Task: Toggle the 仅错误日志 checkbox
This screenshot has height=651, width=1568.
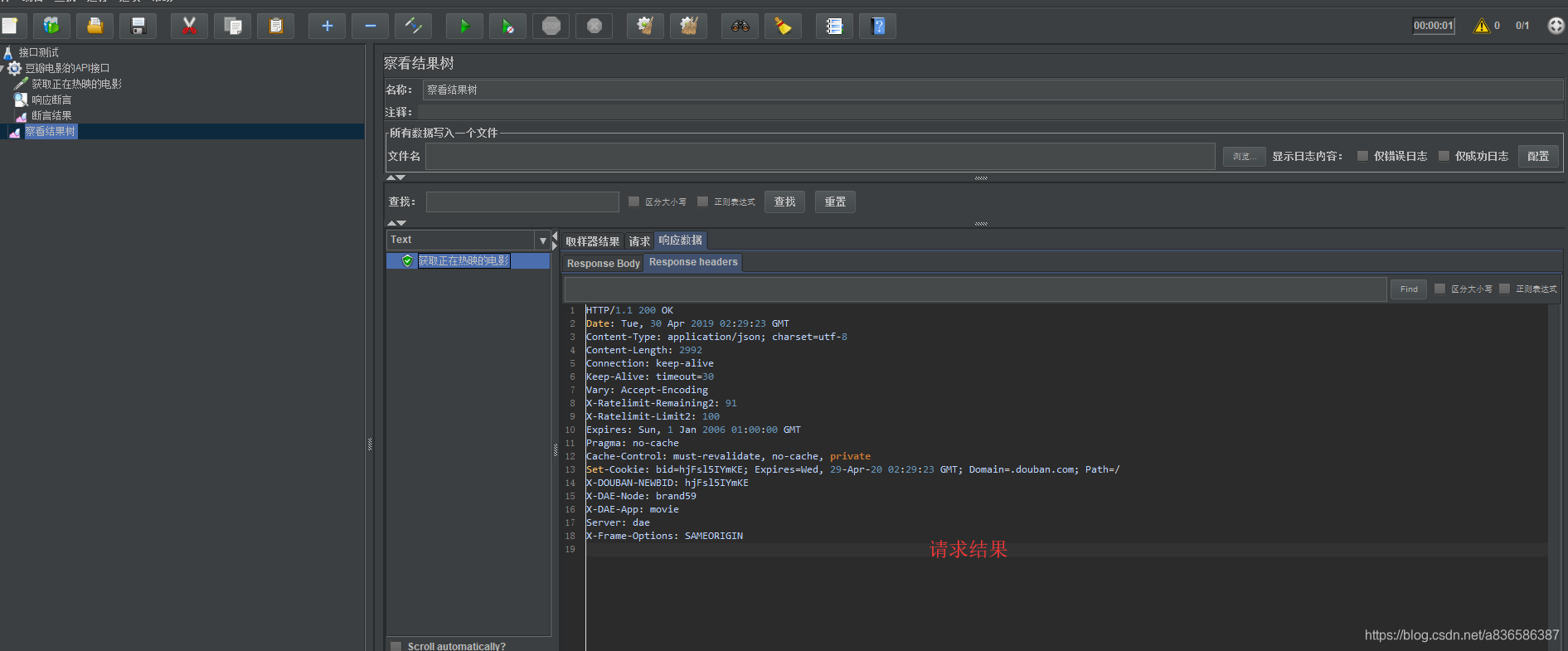Action: pos(1362,156)
